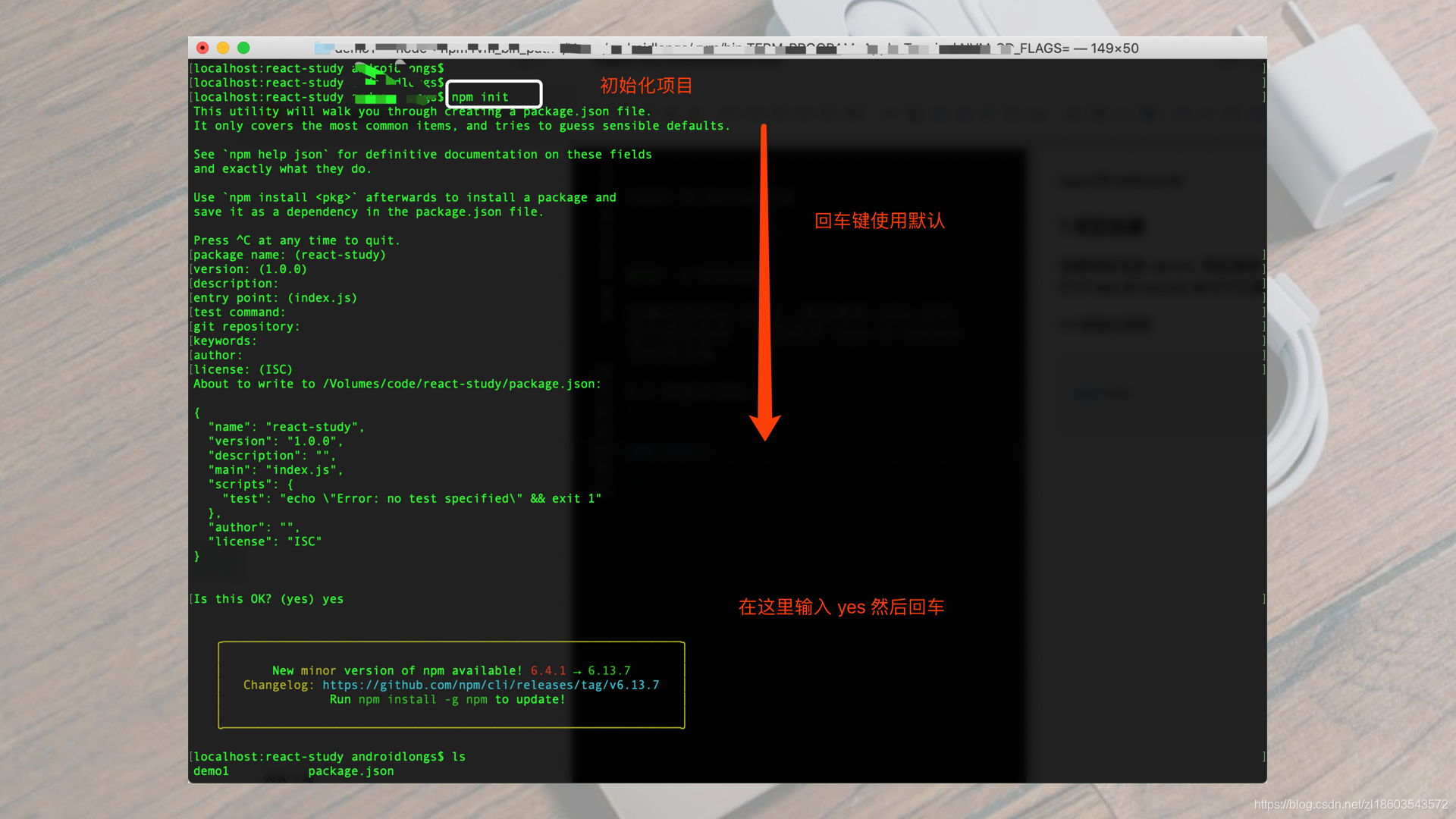This screenshot has width=1456, height=819.
Task: Click the 'entry point: (index.js)' line
Action: (275, 298)
